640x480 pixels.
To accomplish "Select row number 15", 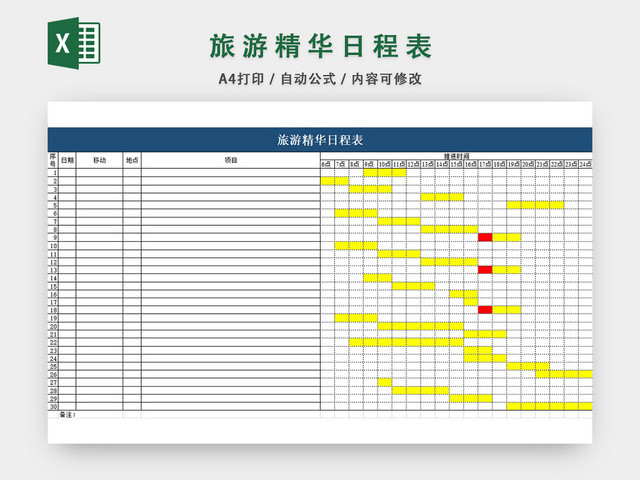I will (x=53, y=286).
